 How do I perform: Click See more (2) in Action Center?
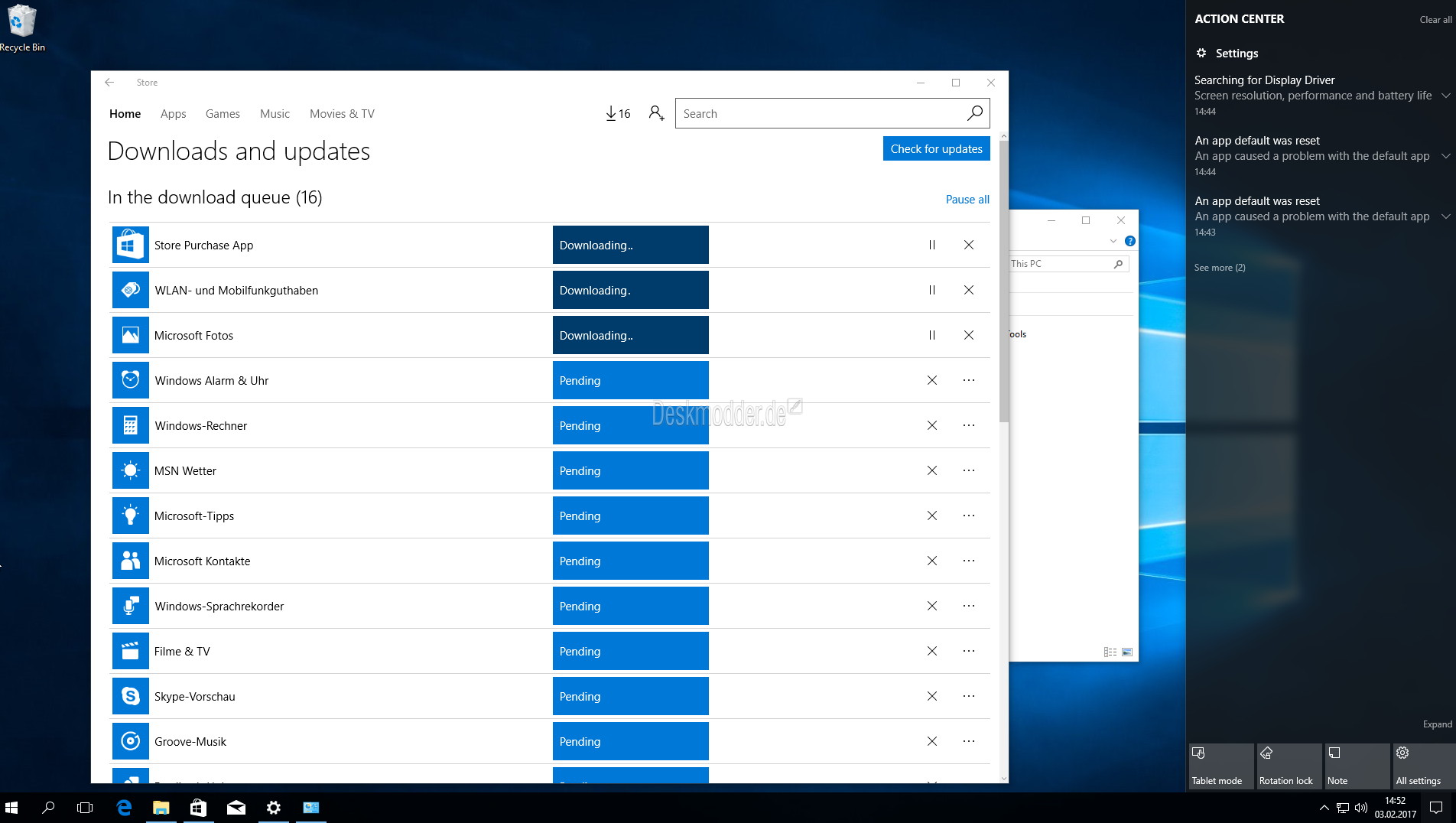[x=1220, y=268]
